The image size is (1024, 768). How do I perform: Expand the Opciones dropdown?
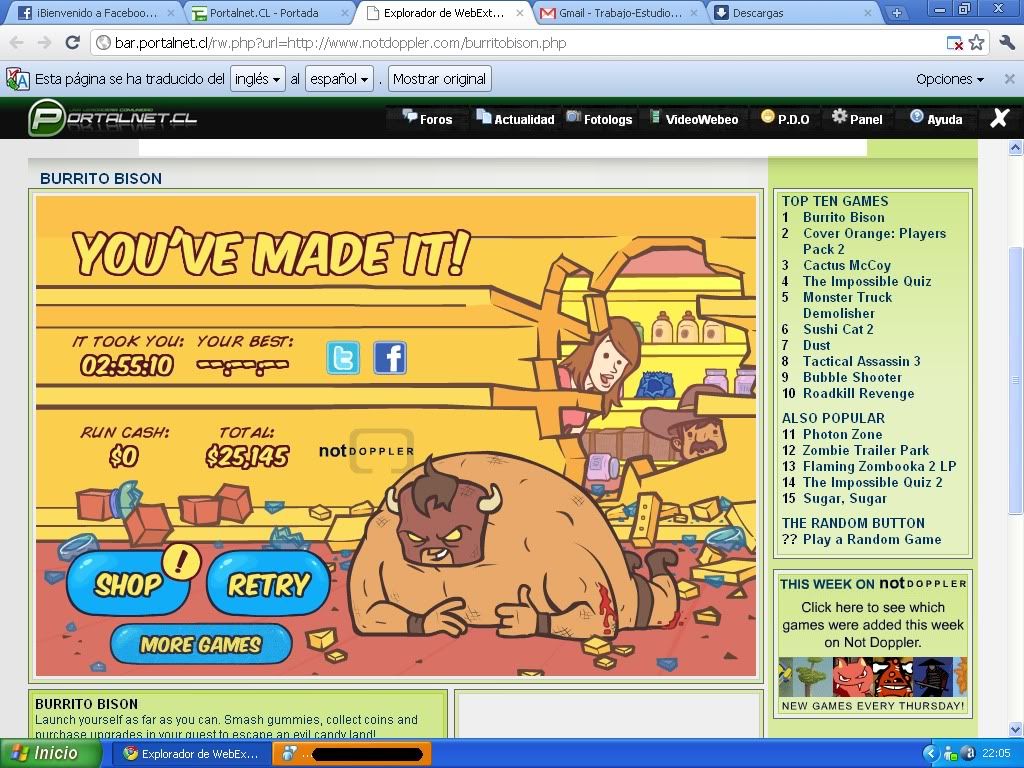(950, 79)
